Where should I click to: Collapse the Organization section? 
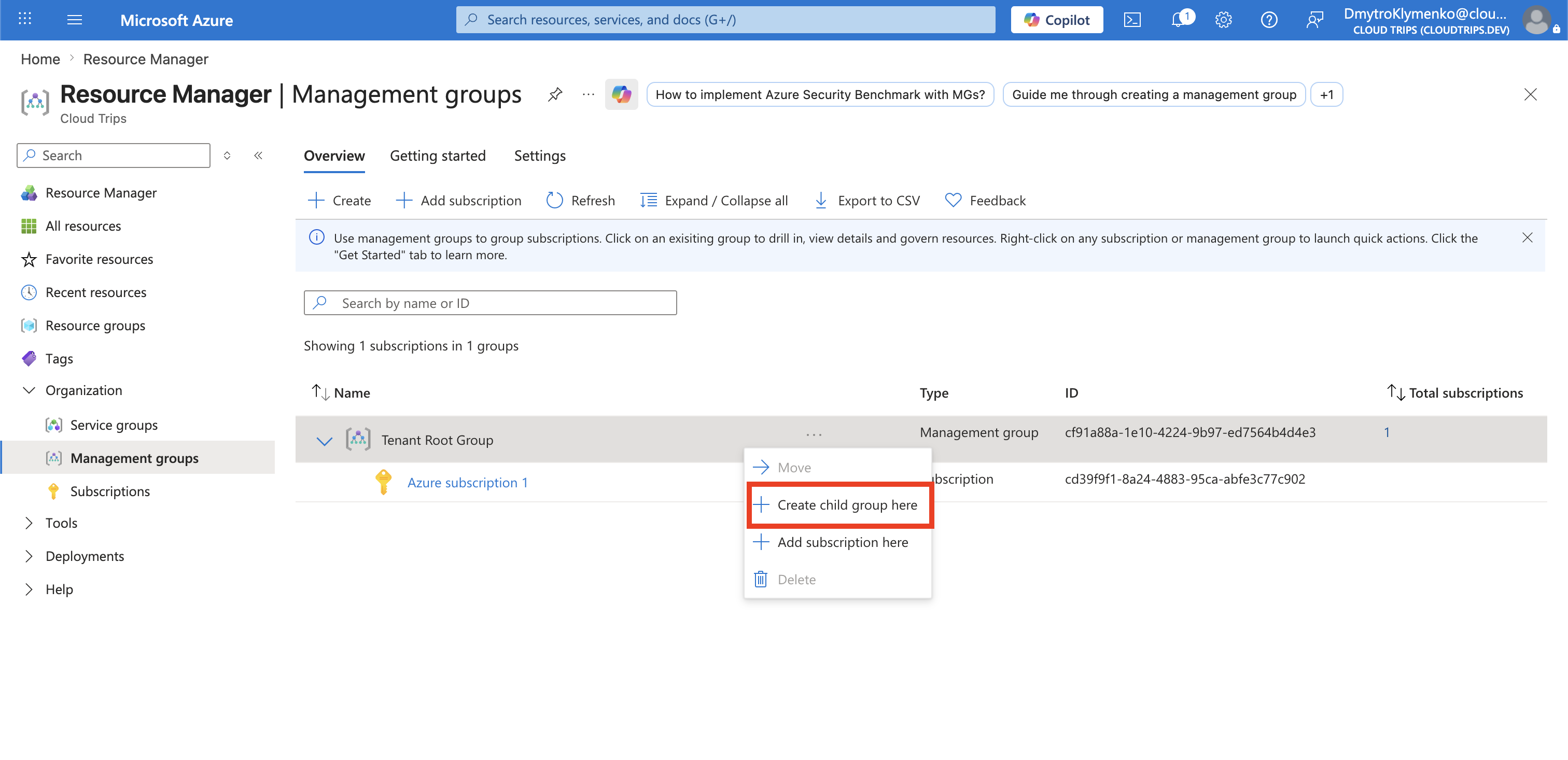click(x=29, y=390)
